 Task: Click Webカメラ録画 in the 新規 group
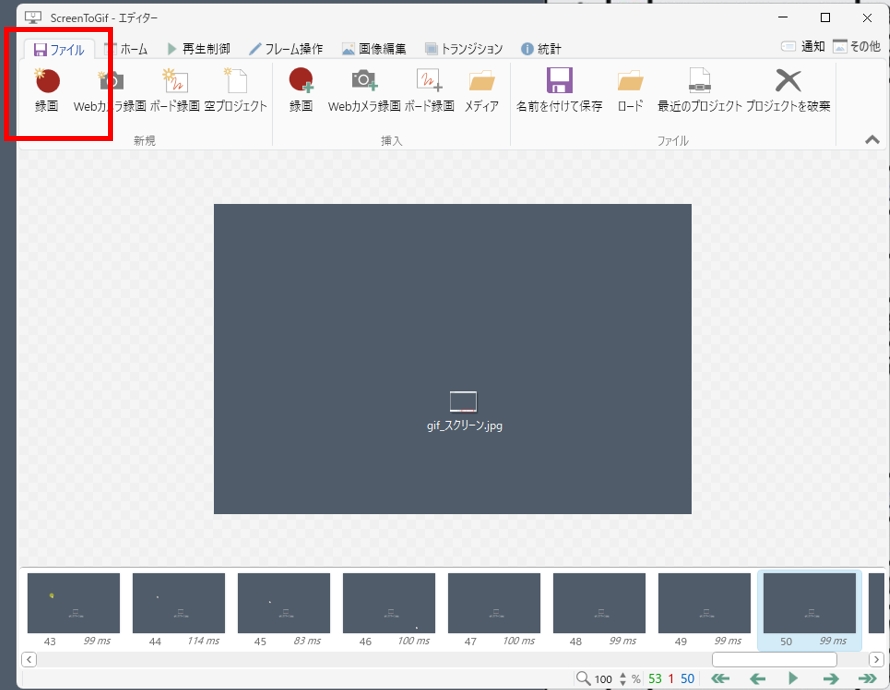click(x=110, y=89)
